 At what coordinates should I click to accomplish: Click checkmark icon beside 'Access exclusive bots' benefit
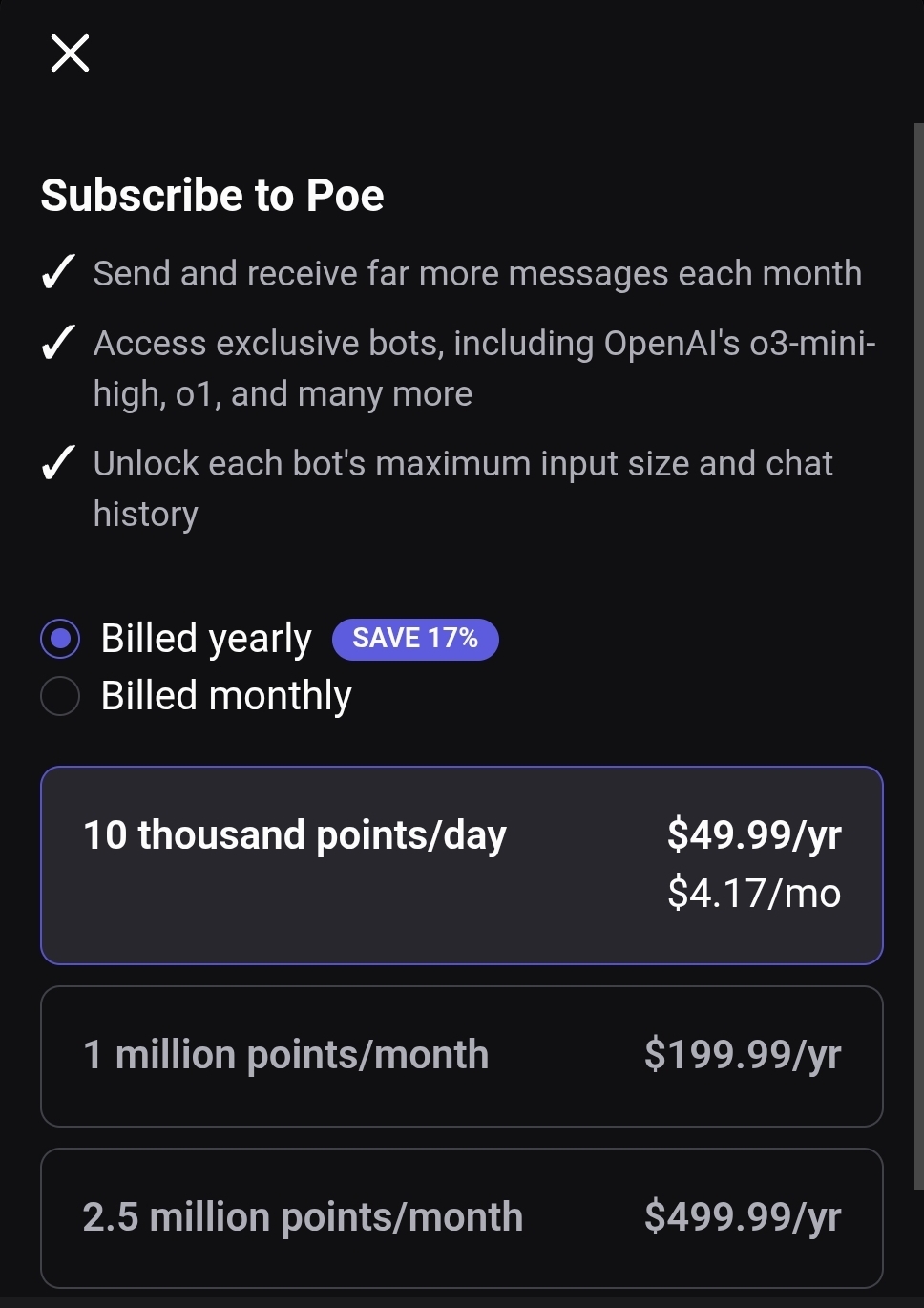(x=59, y=343)
